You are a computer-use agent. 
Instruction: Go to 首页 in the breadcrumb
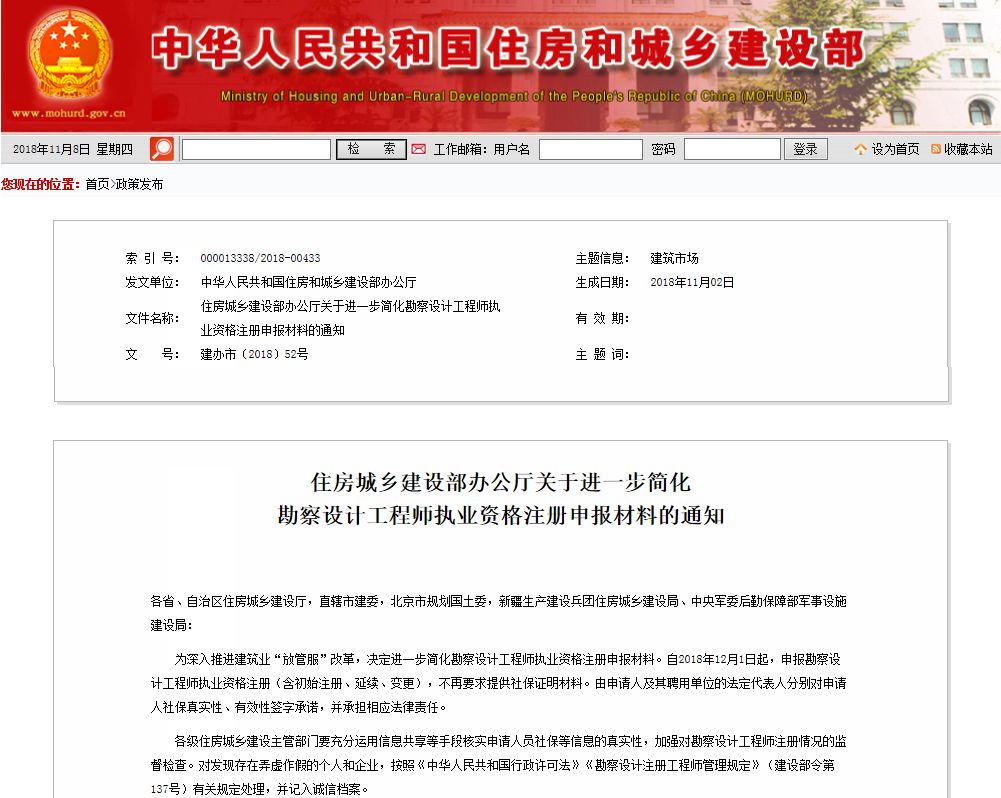click(x=97, y=184)
